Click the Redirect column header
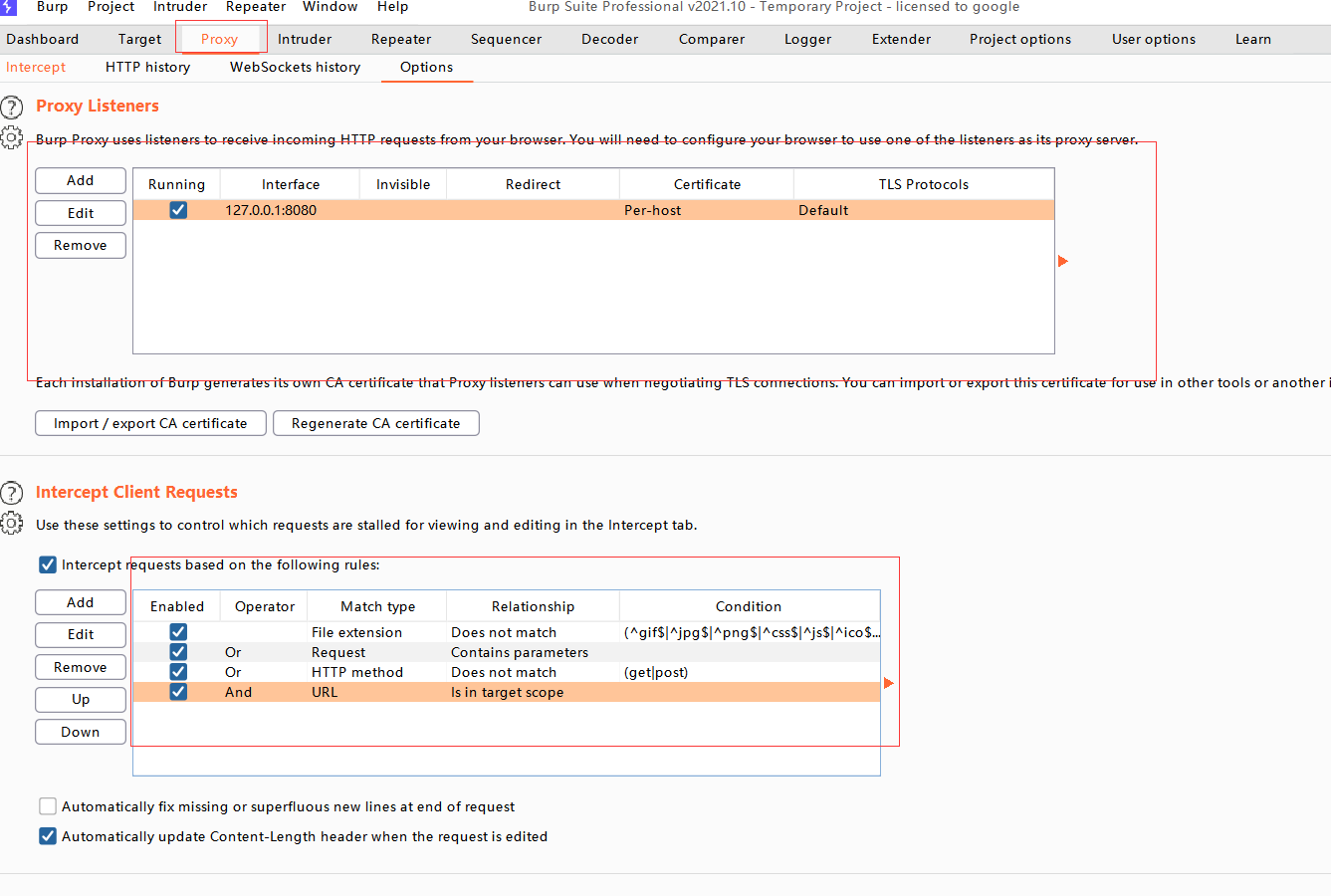 (533, 184)
